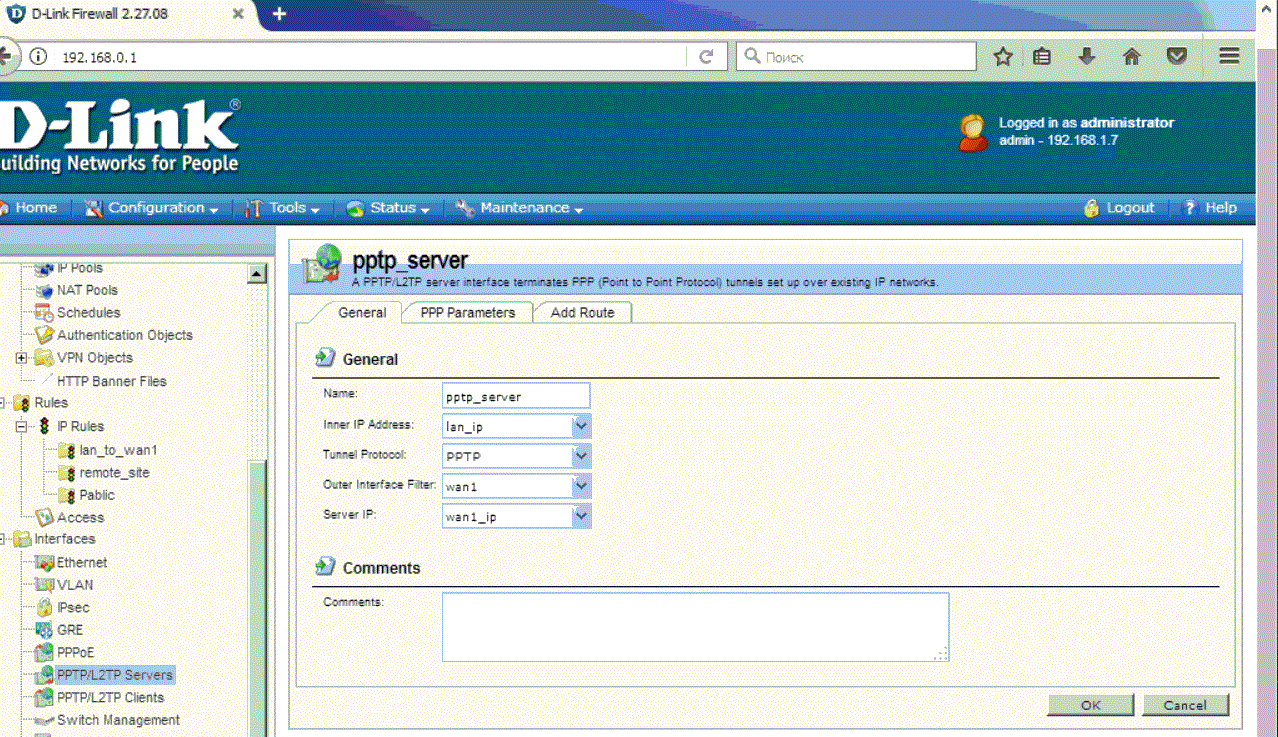Open the Pocket icon in toolbar
1278x737 pixels.
(x=1177, y=57)
